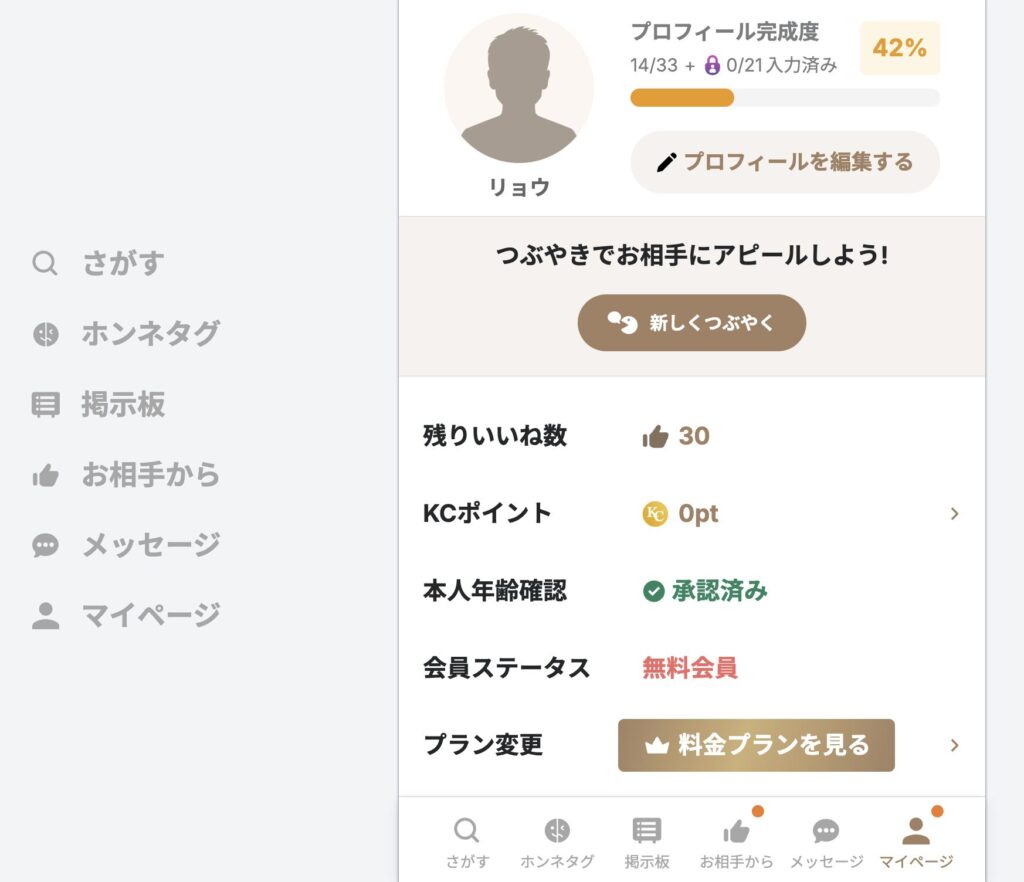This screenshot has width=1024, height=882.
Task: Click リョウ's profile avatar image
Action: 518,88
